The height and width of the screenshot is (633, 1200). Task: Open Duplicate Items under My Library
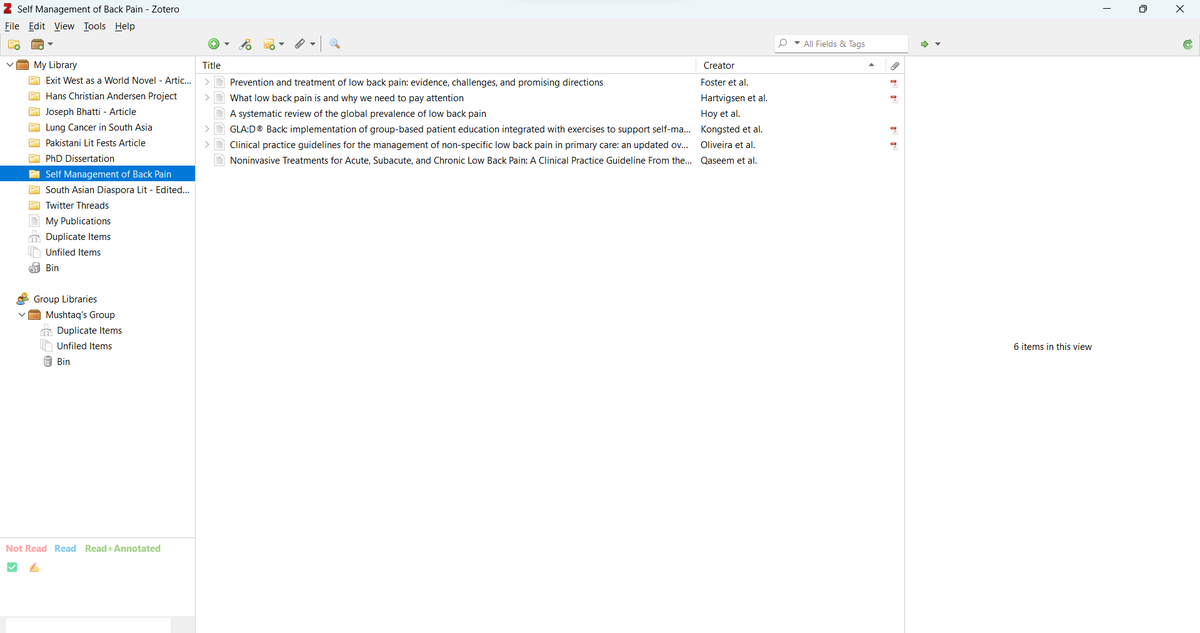78,237
